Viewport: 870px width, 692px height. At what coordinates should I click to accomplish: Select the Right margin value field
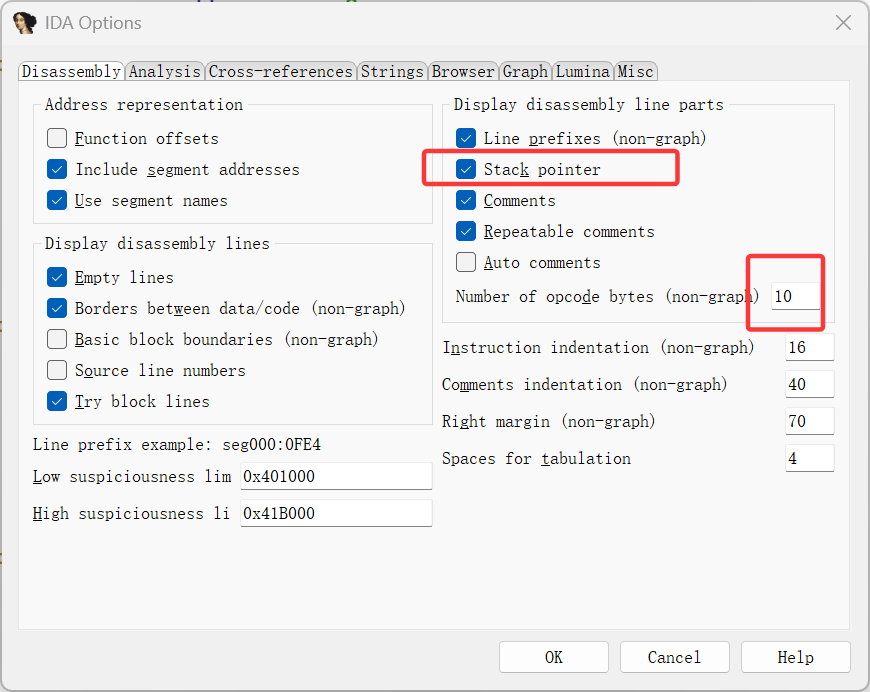point(810,421)
